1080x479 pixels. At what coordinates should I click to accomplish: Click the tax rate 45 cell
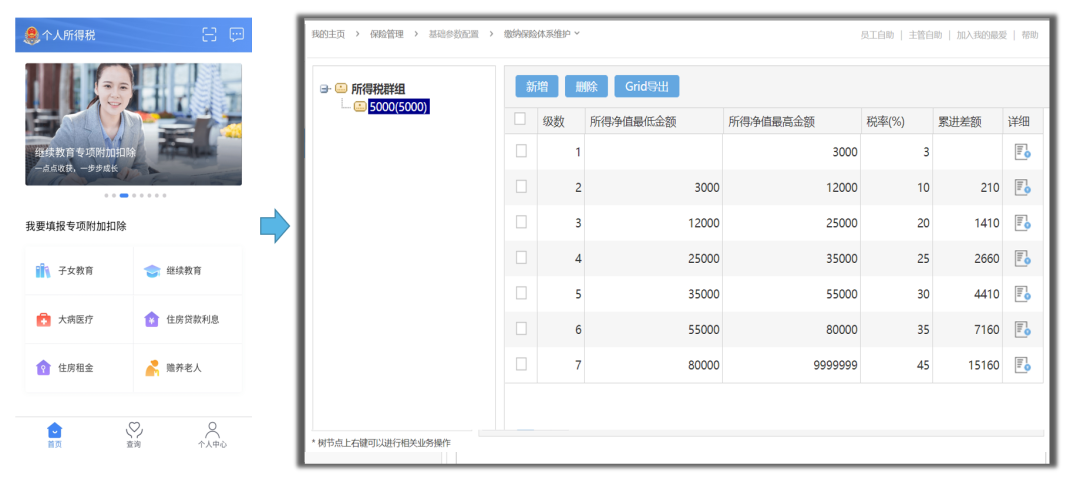pos(897,365)
